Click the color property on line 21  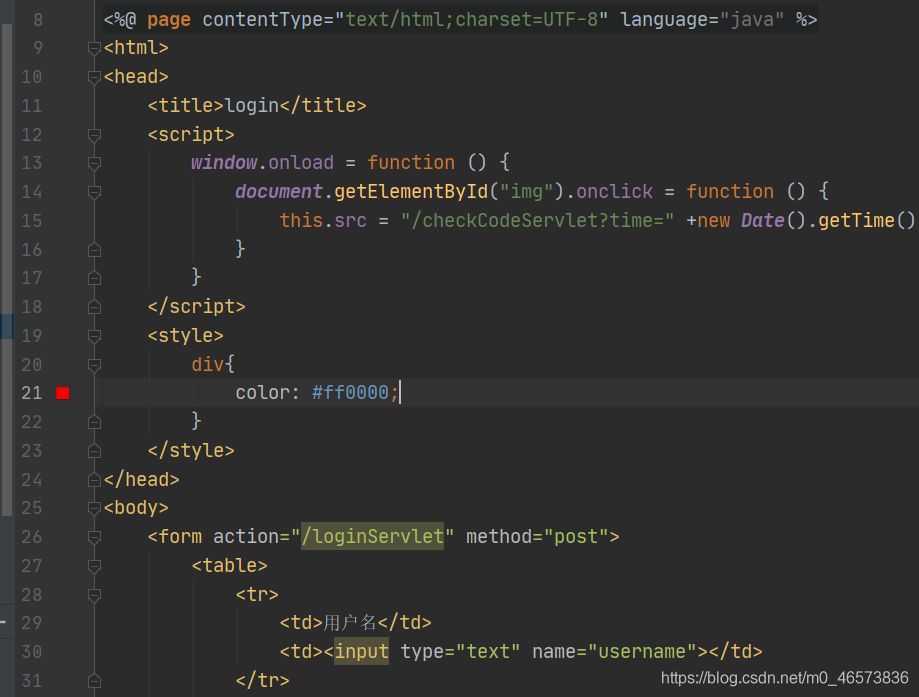coord(263,392)
